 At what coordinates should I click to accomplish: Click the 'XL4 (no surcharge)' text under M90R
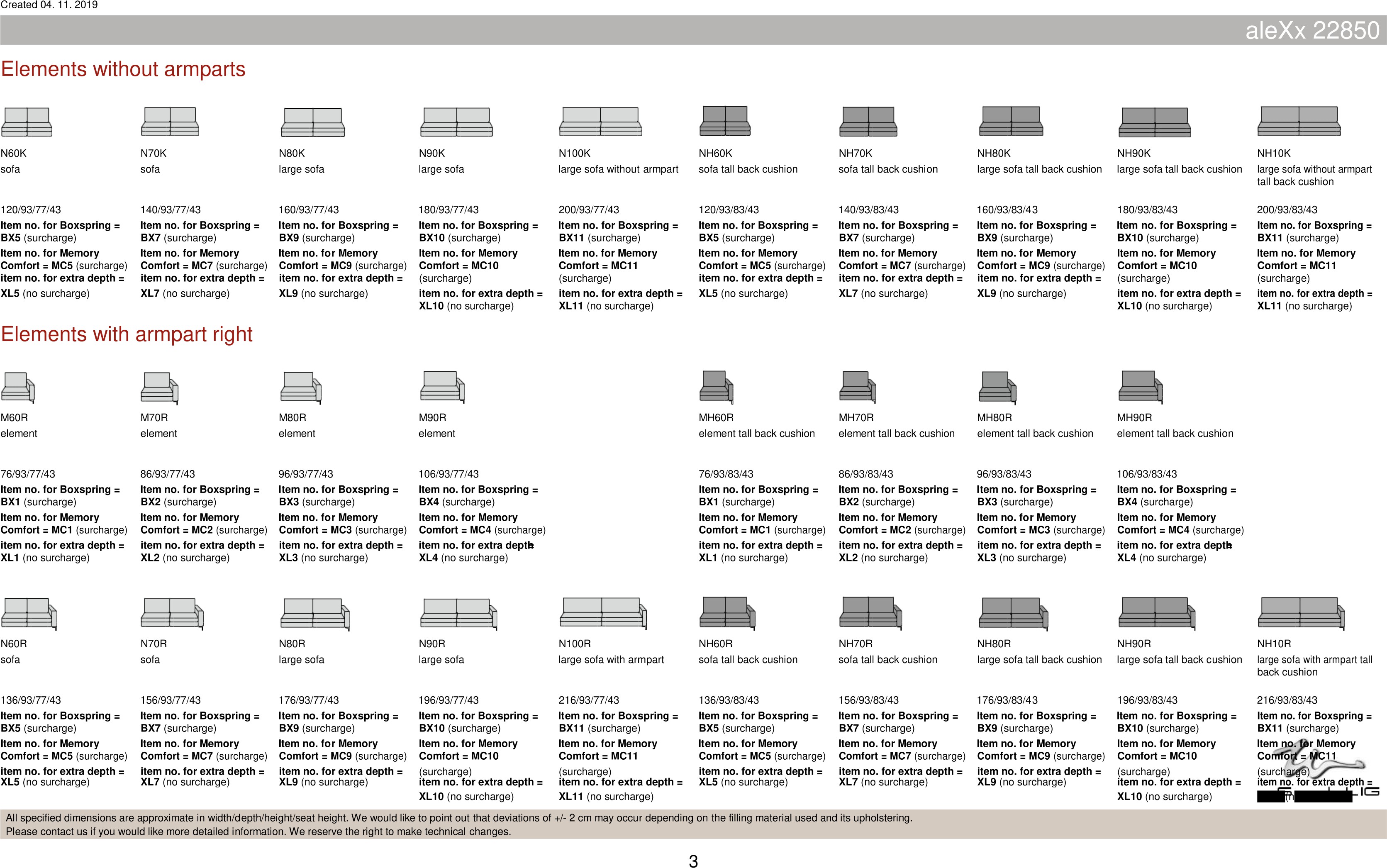click(x=463, y=558)
